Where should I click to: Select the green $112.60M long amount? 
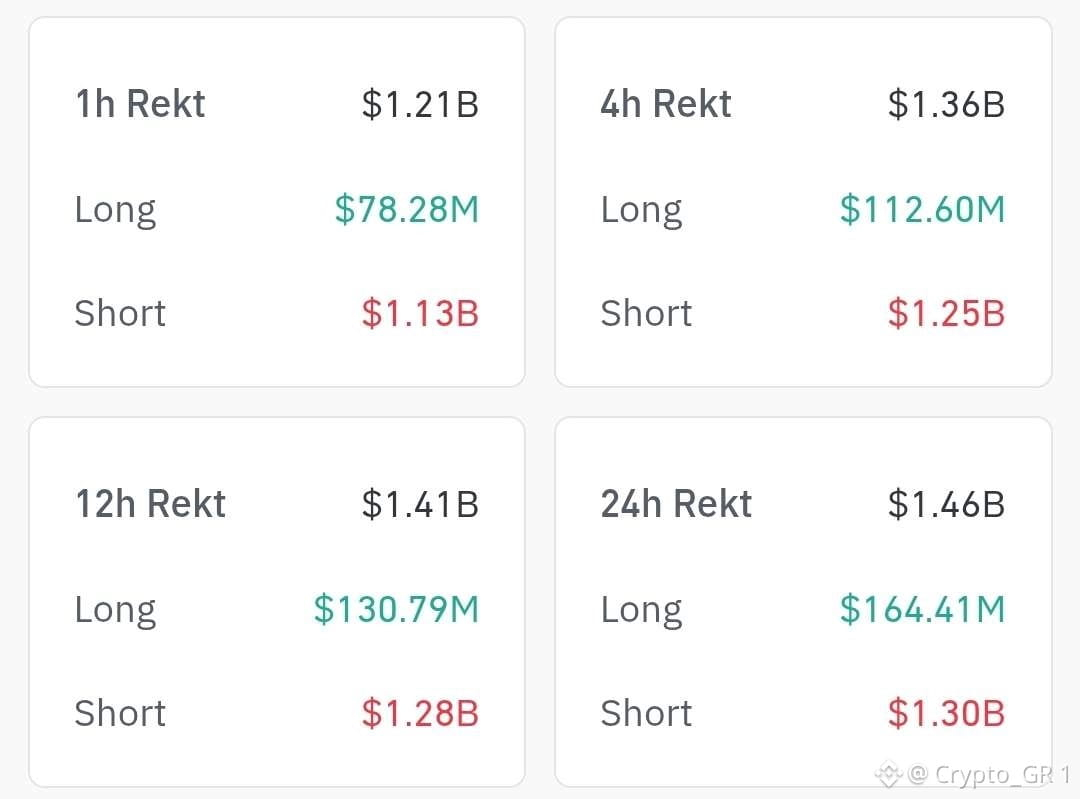click(922, 209)
